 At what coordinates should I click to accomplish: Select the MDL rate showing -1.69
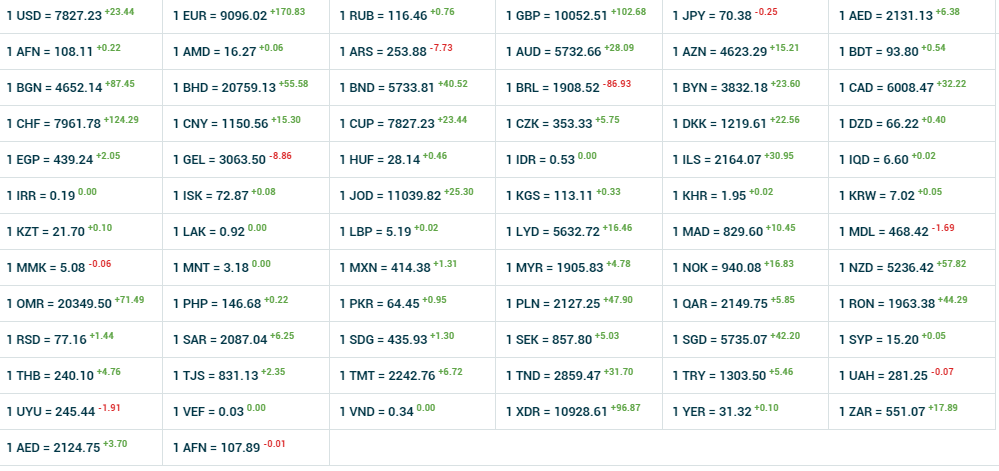[882, 232]
